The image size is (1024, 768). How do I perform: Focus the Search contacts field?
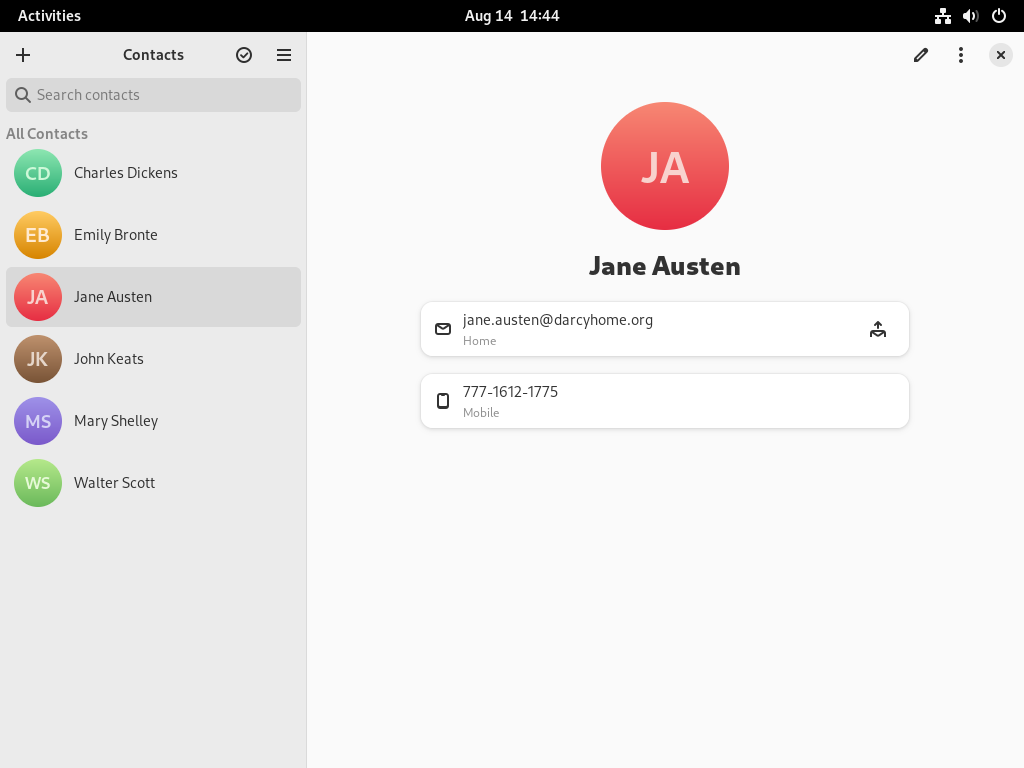click(153, 95)
